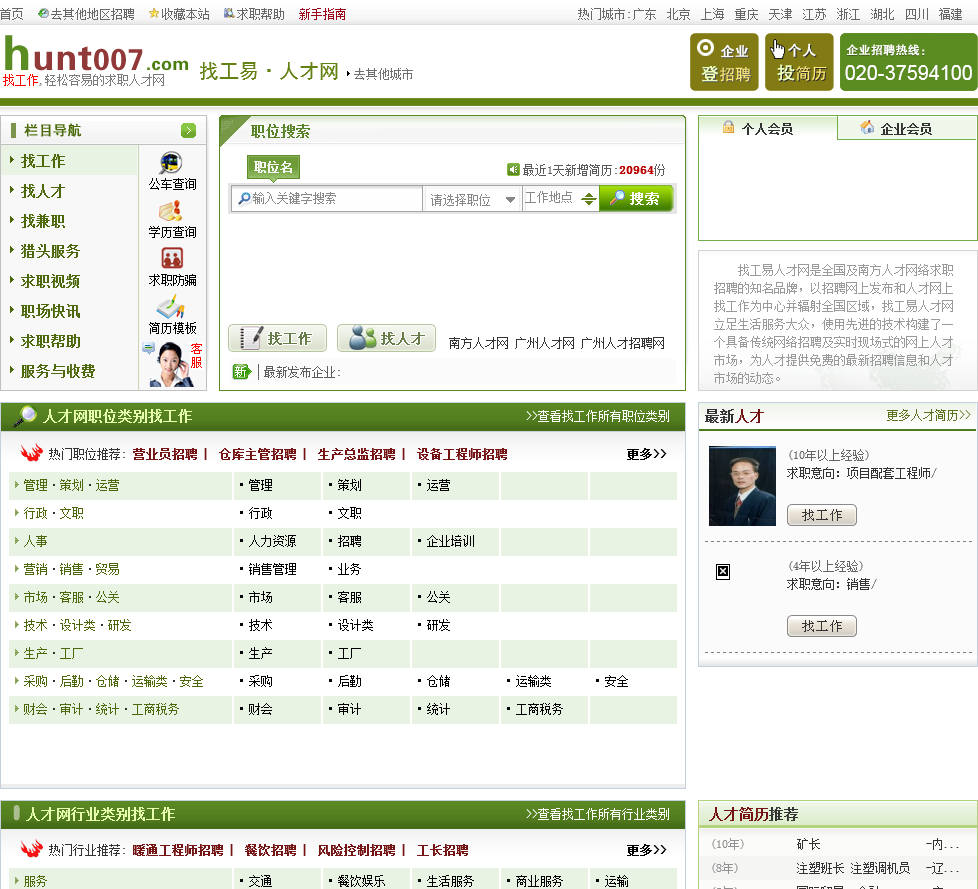The image size is (978, 889).
Task: Click the 矿长 resume recommendation entry
Action: point(808,844)
